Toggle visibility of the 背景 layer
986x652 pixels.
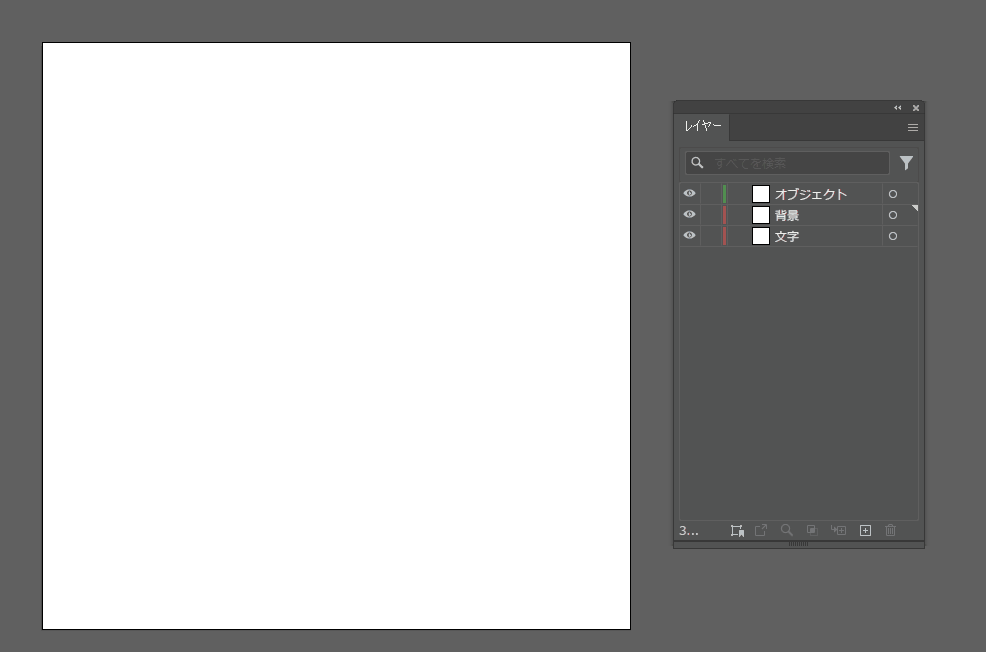pyautogui.click(x=689, y=215)
